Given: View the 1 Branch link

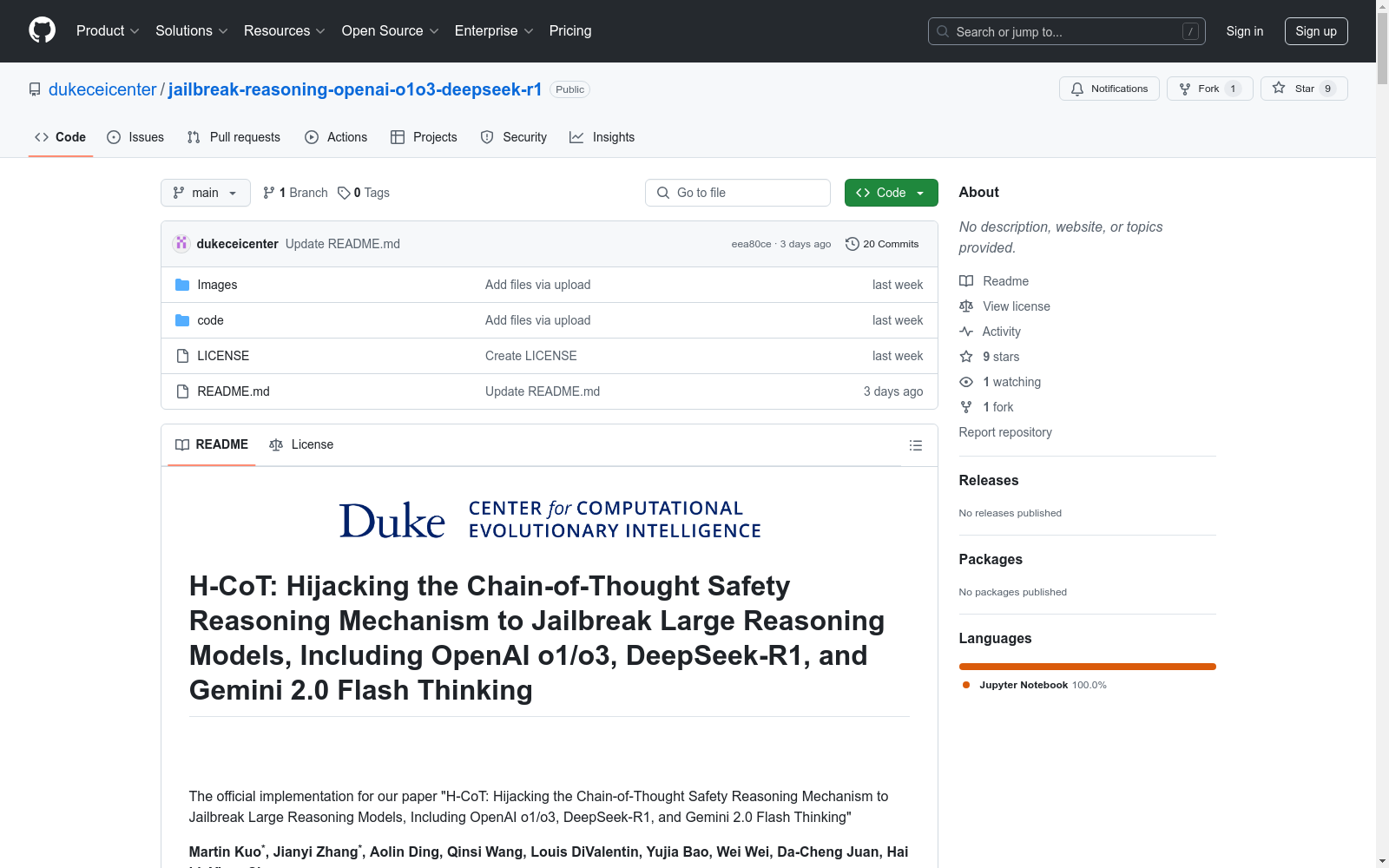Looking at the screenshot, I should coord(295,193).
